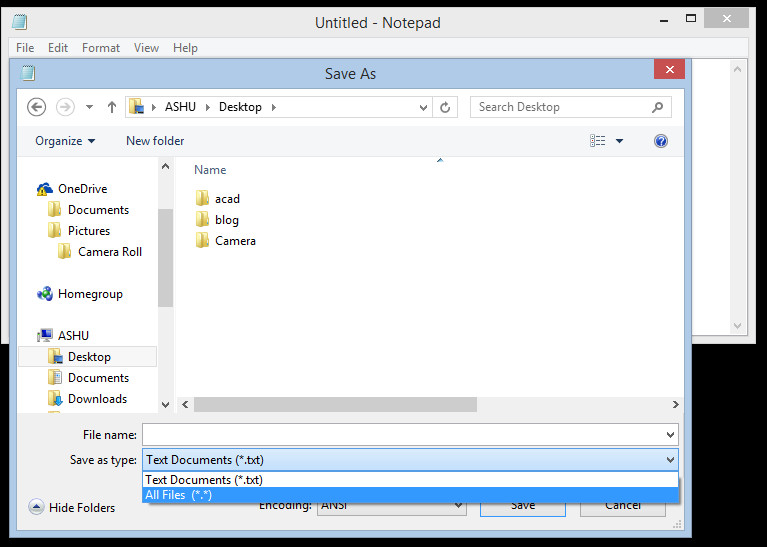Expand the arrow after Desktop breadcrumb
Image resolution: width=767 pixels, height=547 pixels.
(x=273, y=107)
